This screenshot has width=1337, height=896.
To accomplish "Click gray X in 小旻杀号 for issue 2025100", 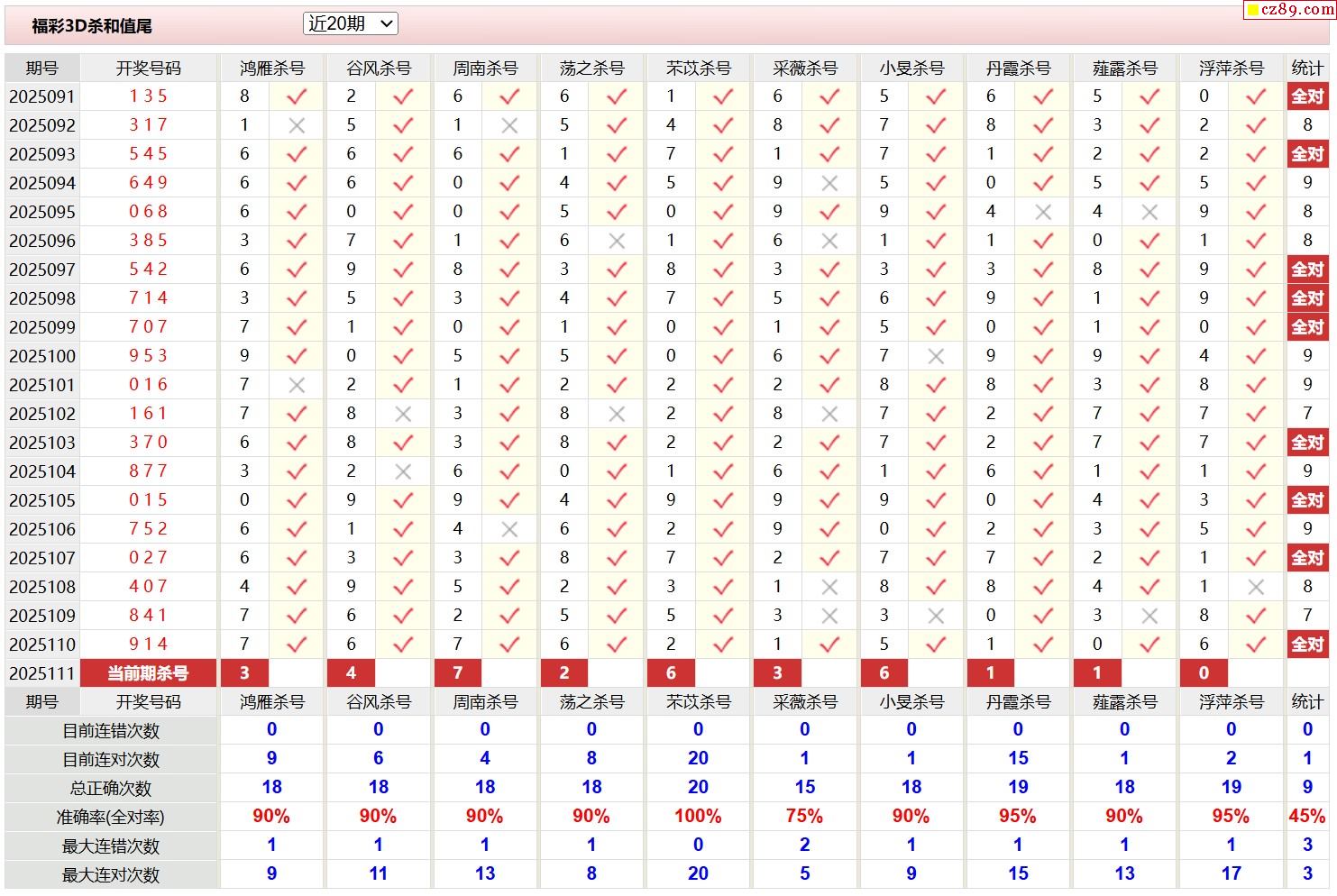I will click(x=936, y=356).
